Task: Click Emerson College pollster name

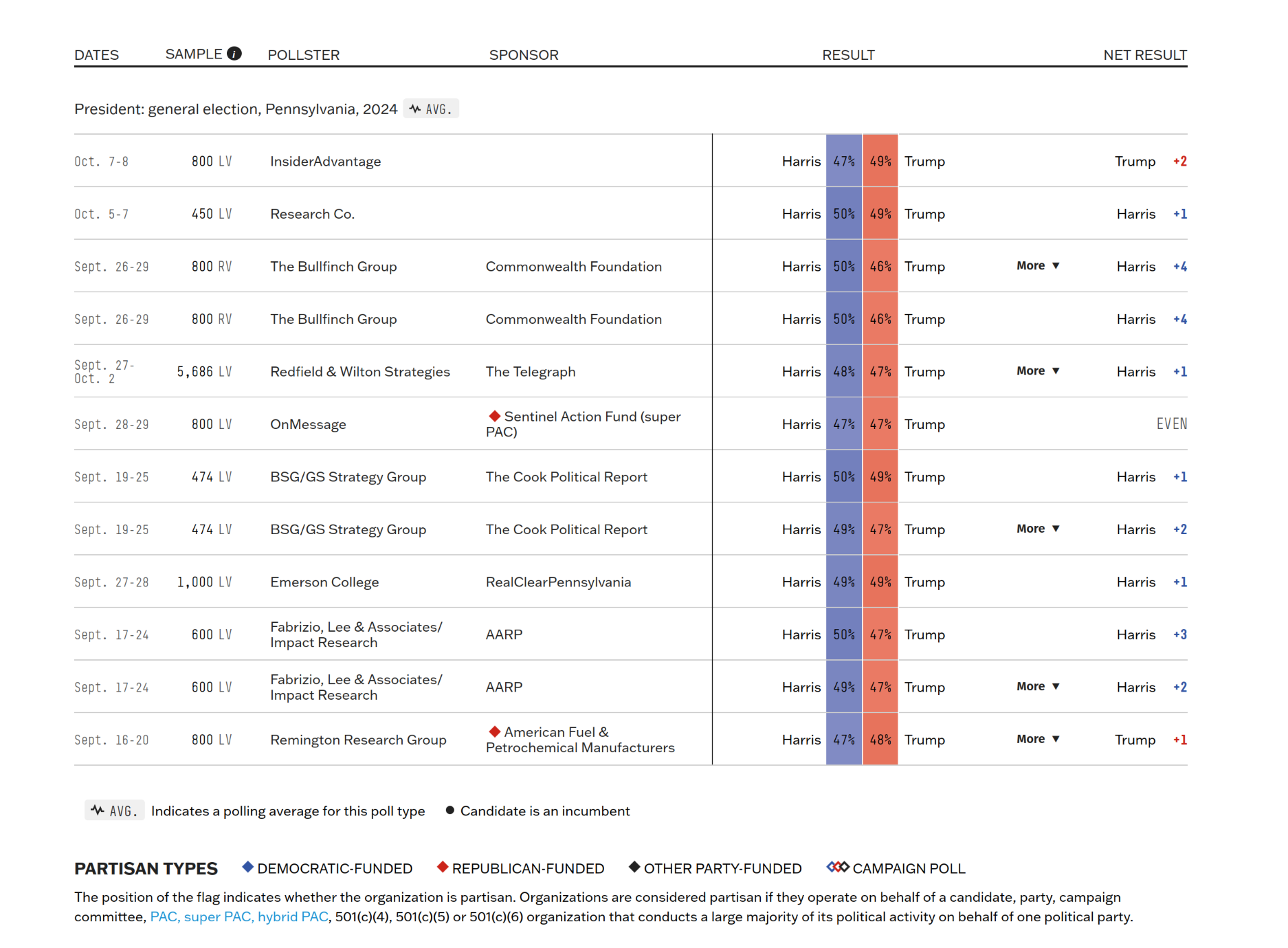Action: click(x=324, y=582)
